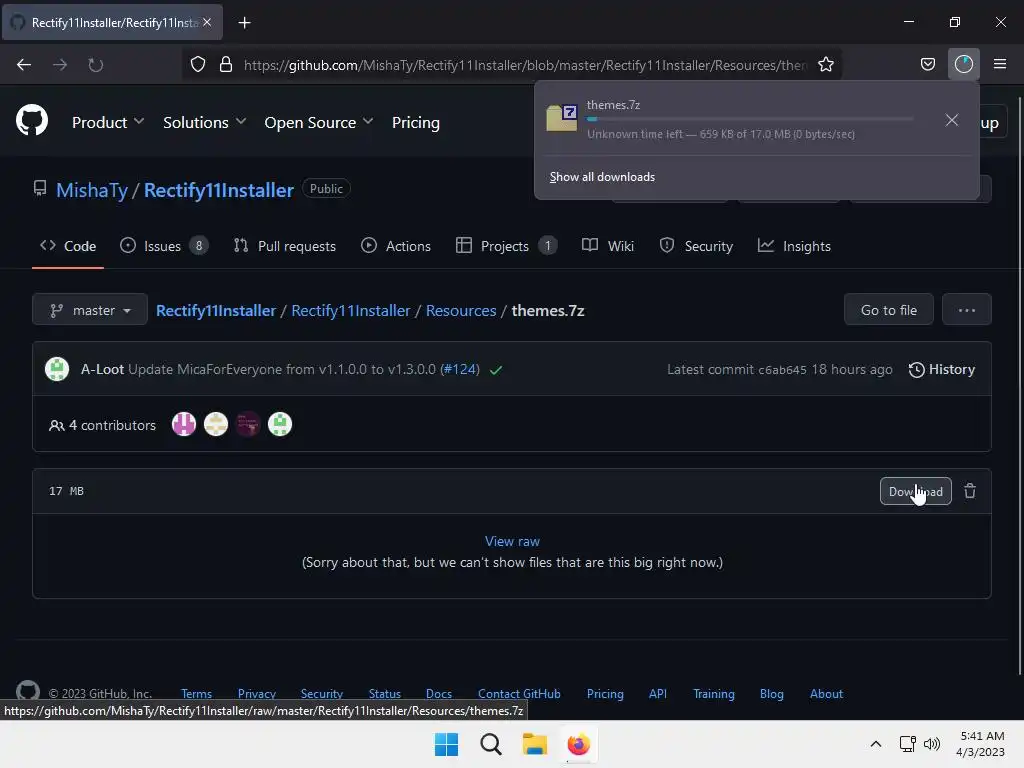
Task: Open a new tab with the plus icon
Action: point(244,23)
